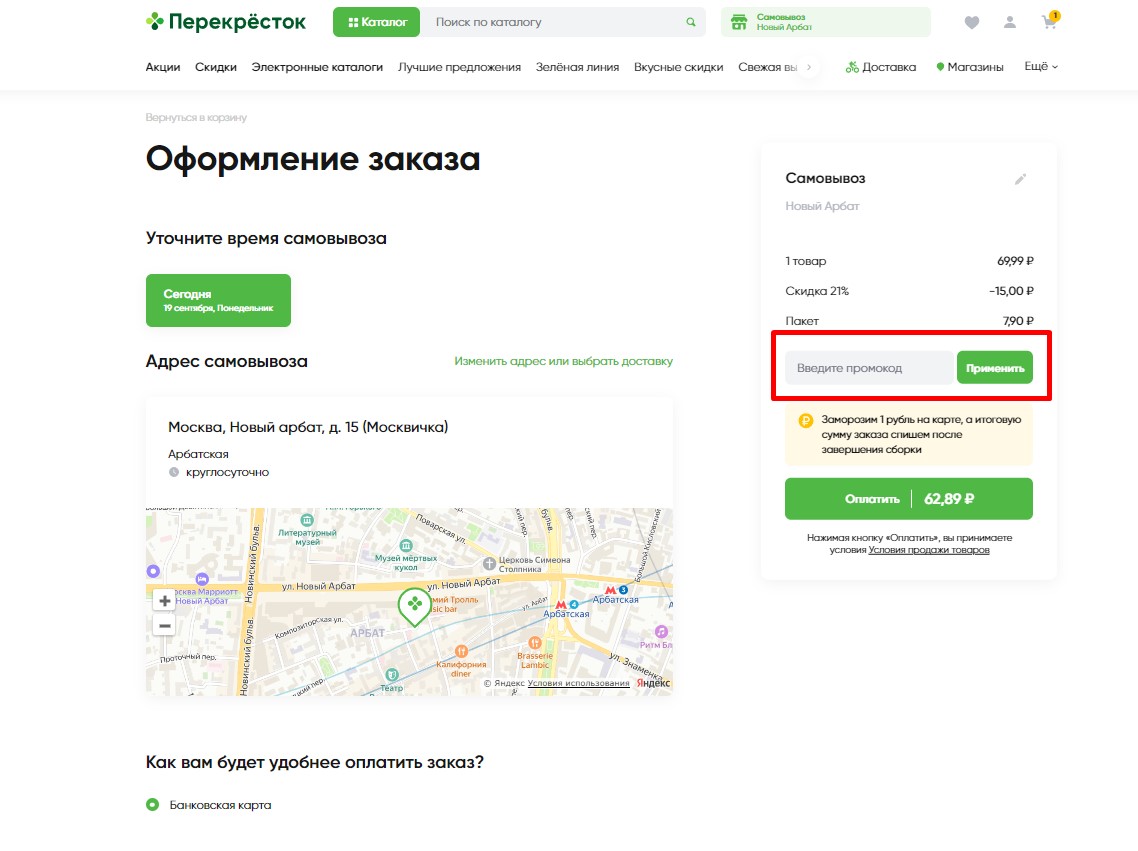1138x851 pixels.
Task: Click the круглосуточно opening hours text
Action: click(227, 472)
